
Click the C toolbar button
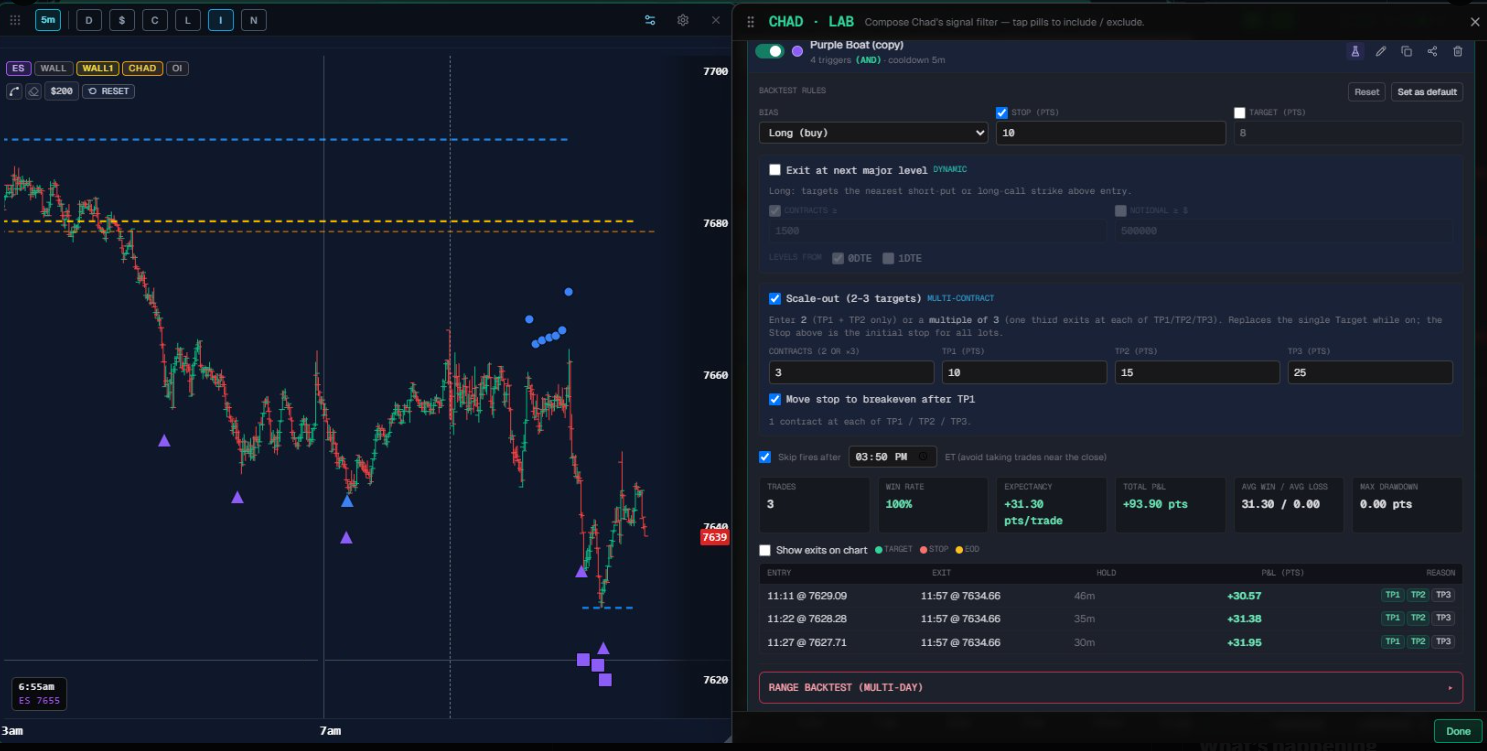(x=155, y=20)
